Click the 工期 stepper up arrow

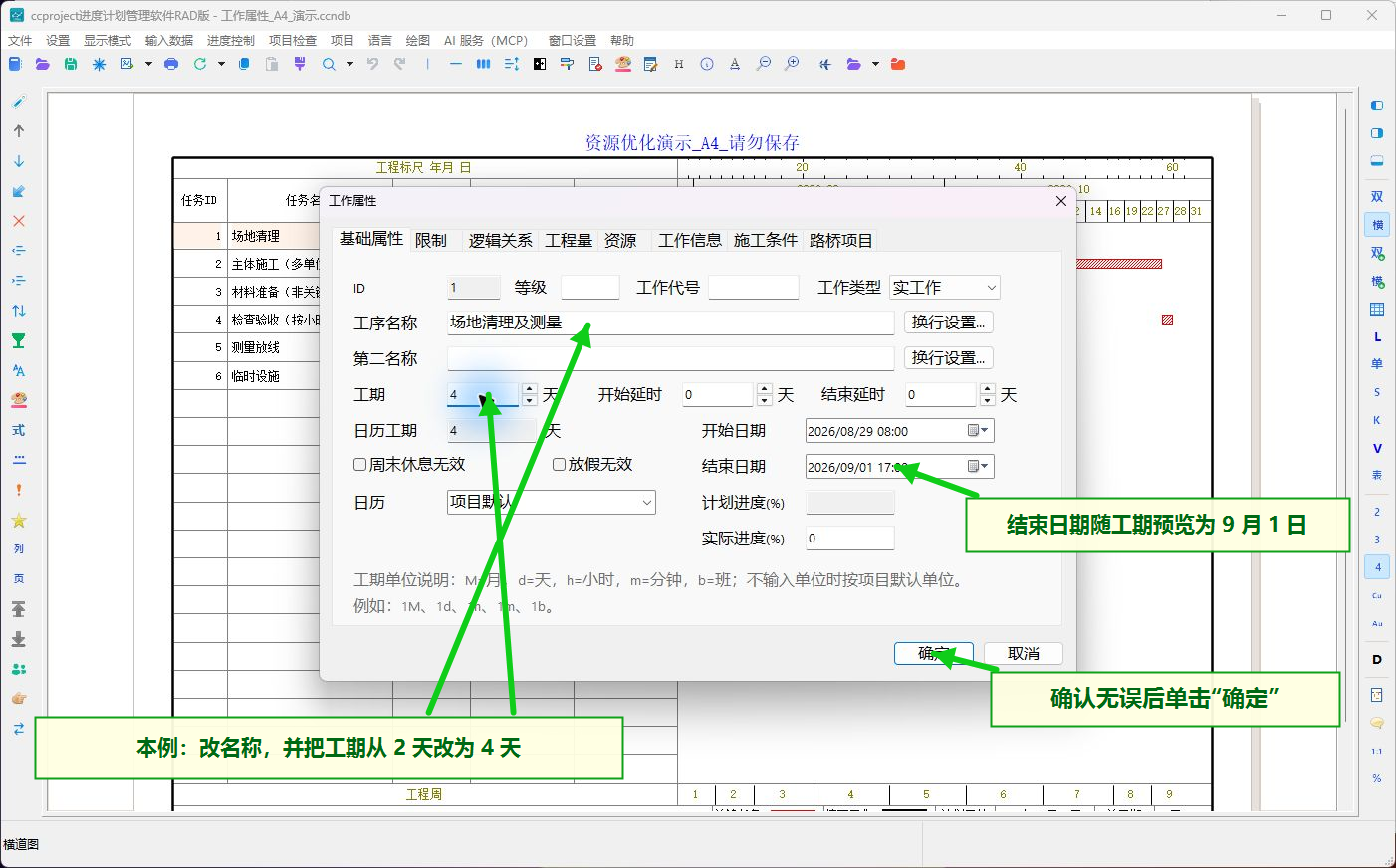pos(530,389)
